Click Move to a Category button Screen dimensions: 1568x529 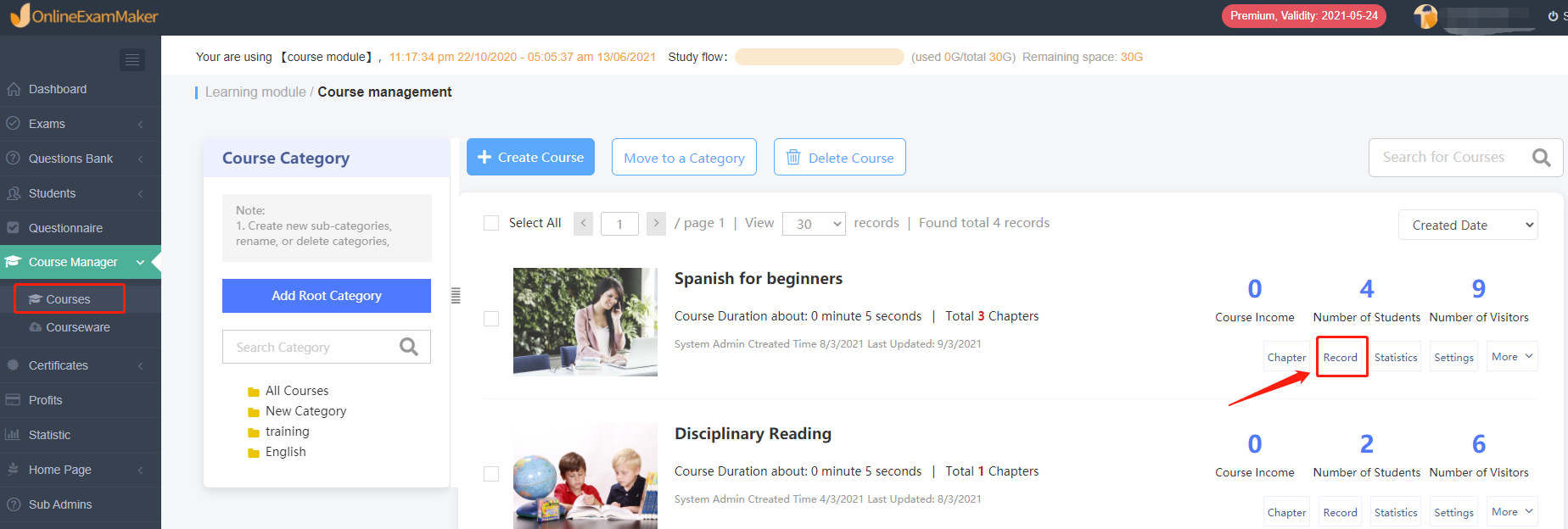(x=684, y=157)
